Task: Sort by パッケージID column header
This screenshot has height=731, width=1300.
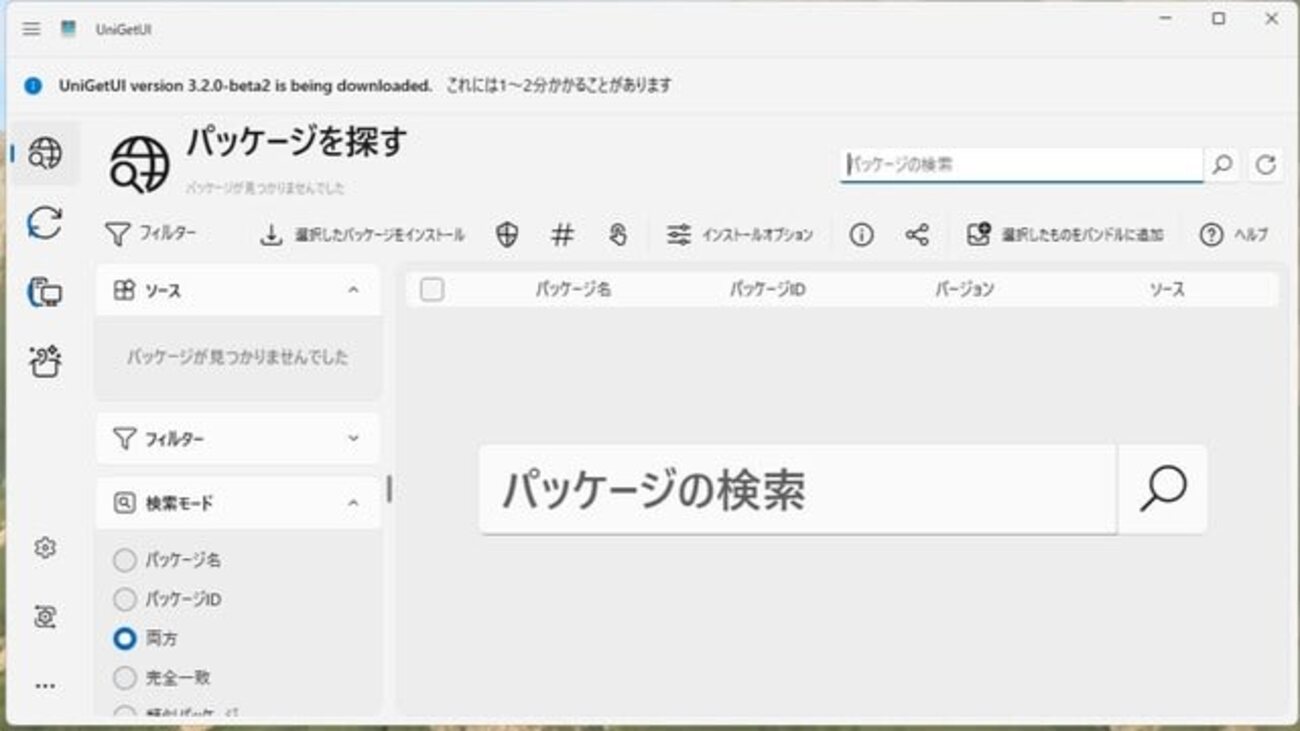Action: [x=767, y=290]
